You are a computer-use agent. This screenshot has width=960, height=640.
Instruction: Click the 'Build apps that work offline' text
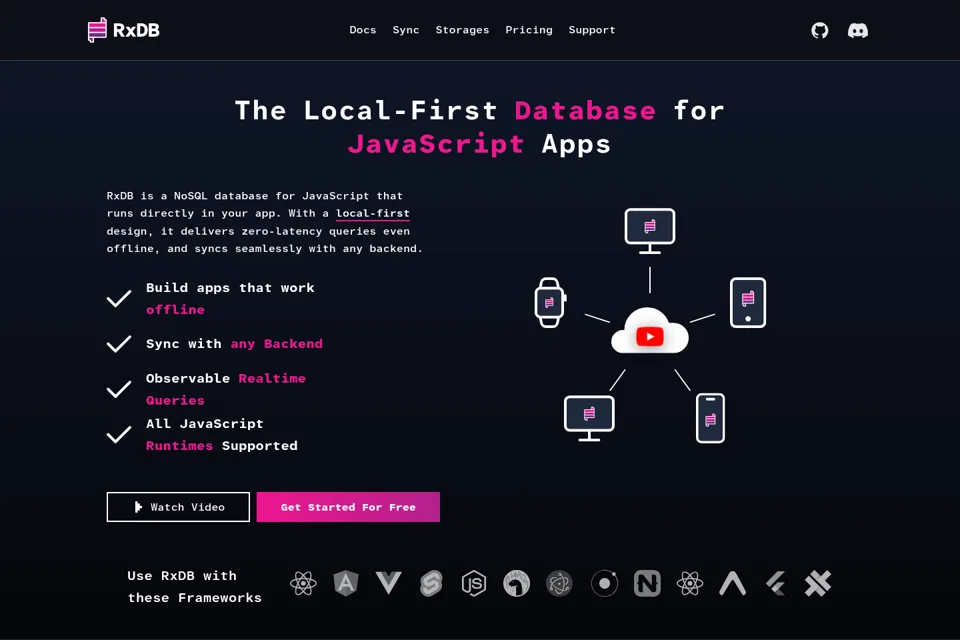(230, 299)
